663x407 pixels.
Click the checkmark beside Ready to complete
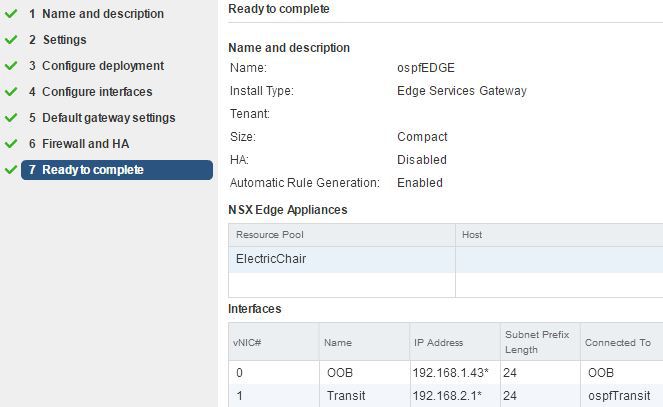11,170
